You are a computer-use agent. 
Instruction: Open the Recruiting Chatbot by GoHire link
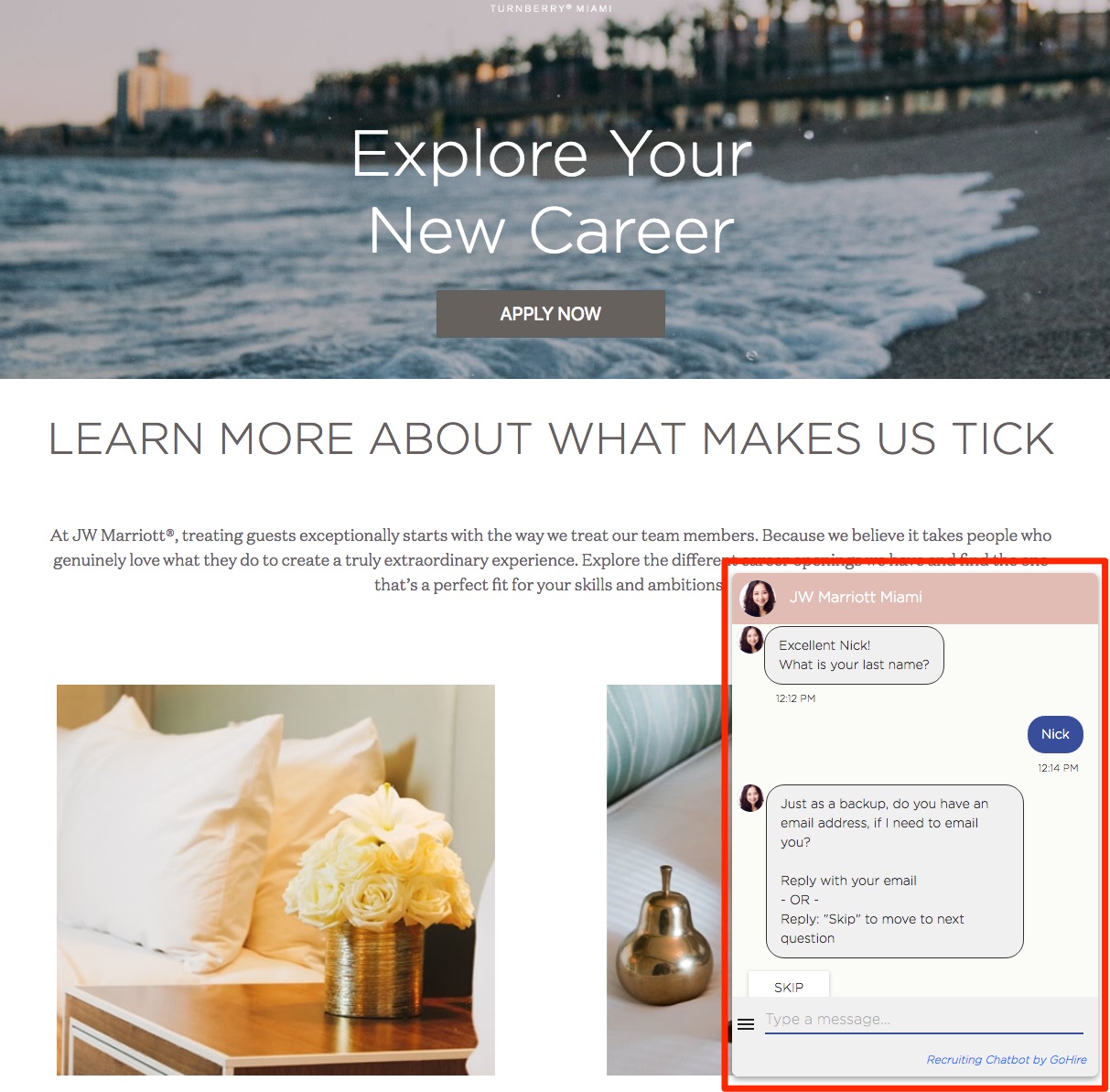pyautogui.click(x=1007, y=1059)
